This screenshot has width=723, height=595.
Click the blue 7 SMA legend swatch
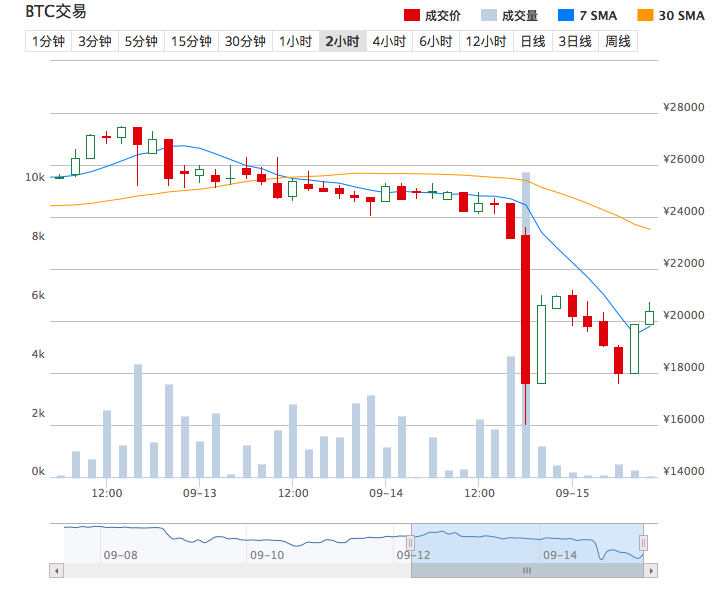click(566, 15)
